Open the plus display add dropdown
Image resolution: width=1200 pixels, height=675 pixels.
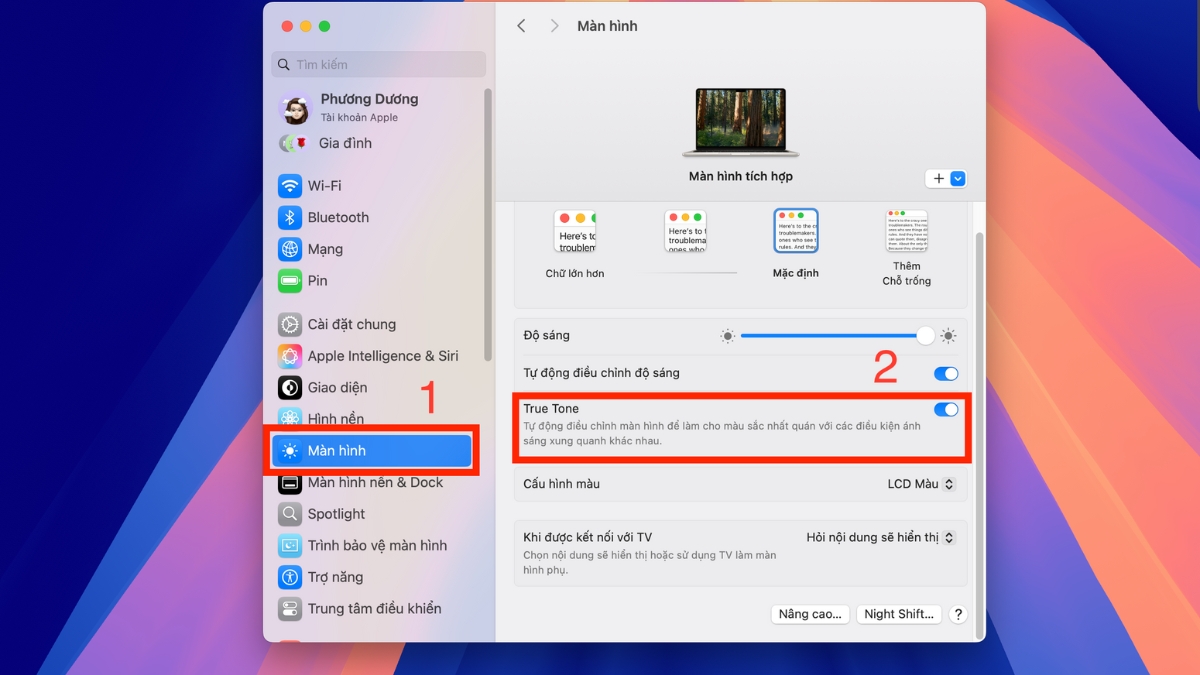(946, 179)
